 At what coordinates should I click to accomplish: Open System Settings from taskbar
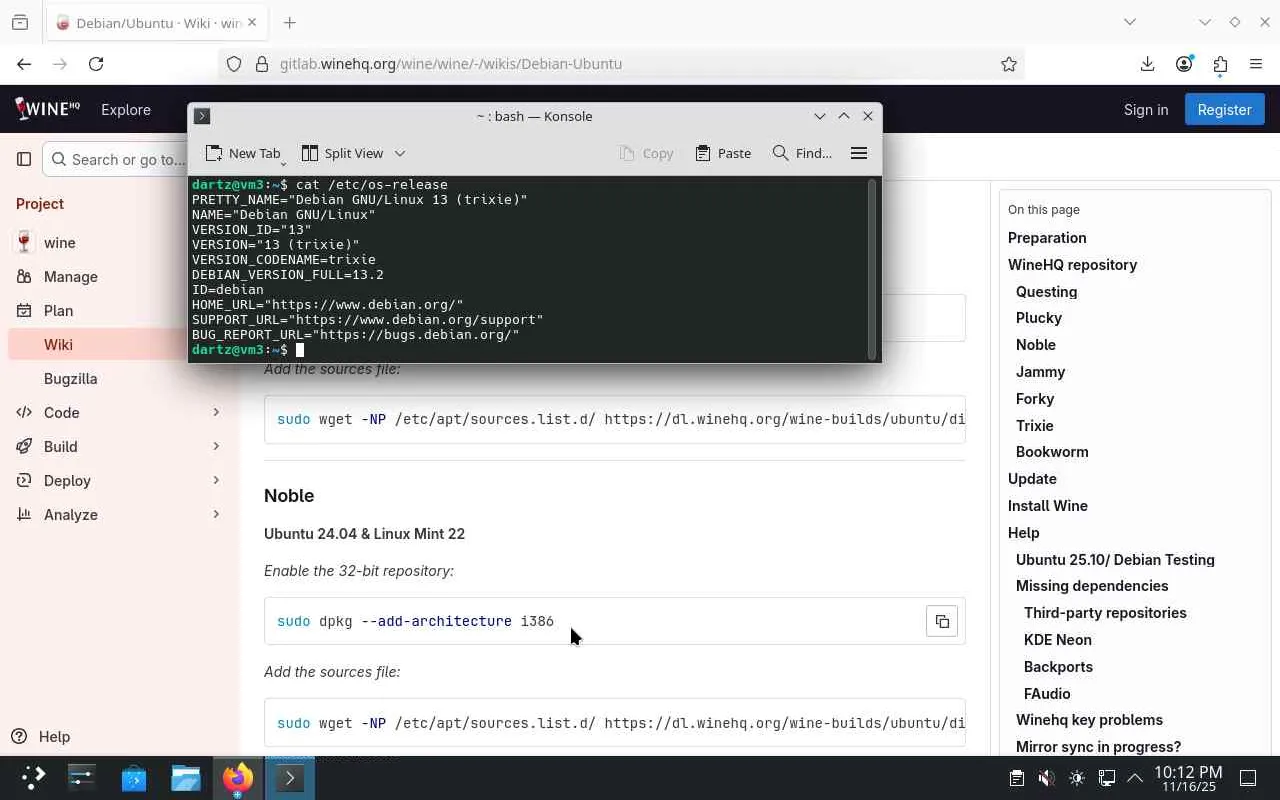pyautogui.click(x=82, y=778)
